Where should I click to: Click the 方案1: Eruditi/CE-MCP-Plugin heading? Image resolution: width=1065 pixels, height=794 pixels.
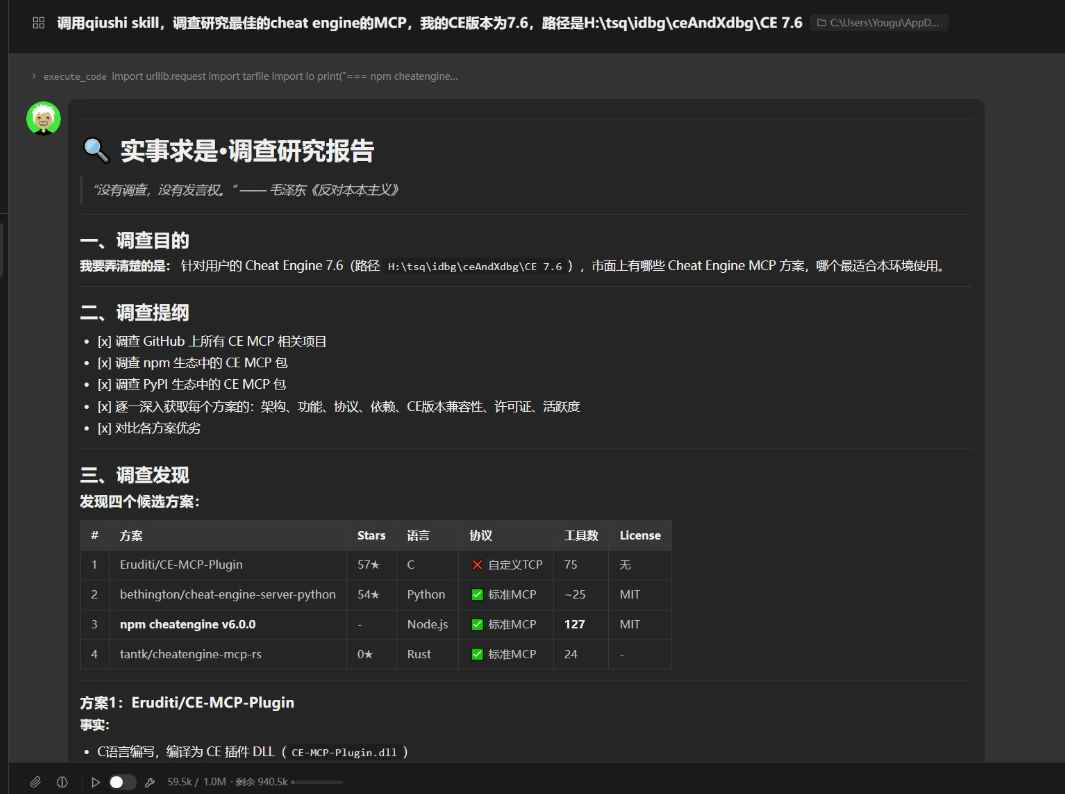187,702
